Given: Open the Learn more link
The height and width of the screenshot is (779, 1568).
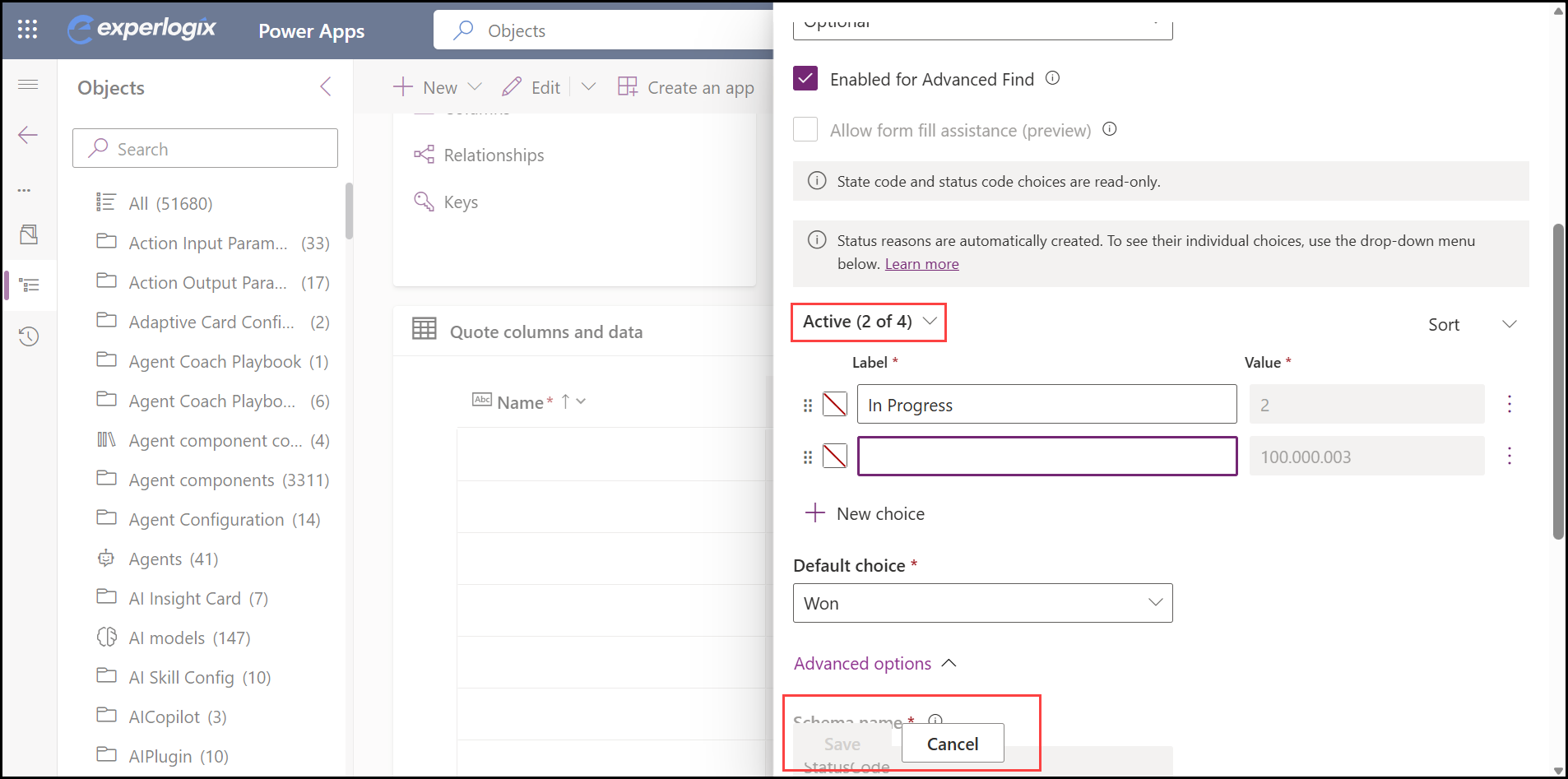Looking at the screenshot, I should point(921,263).
